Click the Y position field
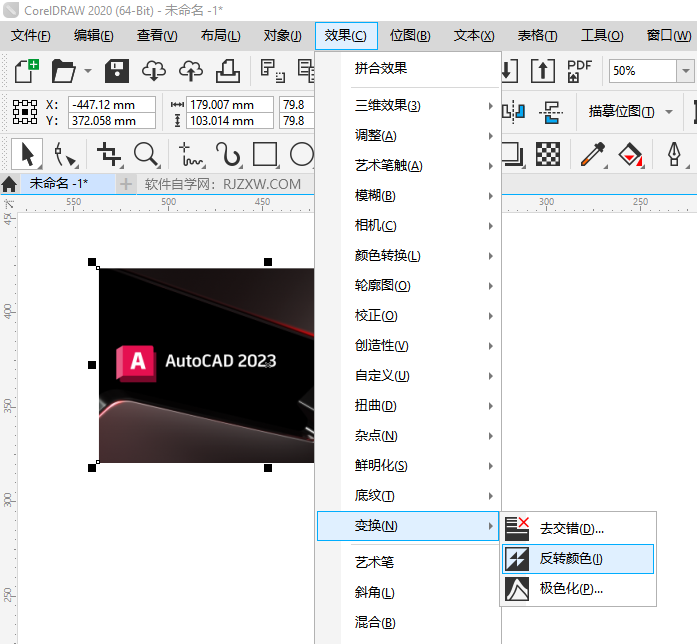 point(112,121)
